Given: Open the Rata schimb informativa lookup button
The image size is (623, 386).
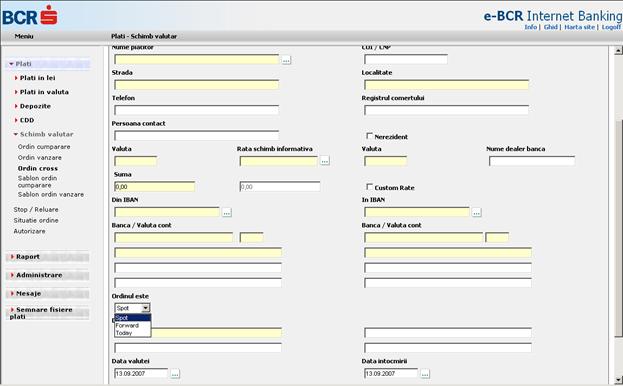Looking at the screenshot, I should (325, 161).
